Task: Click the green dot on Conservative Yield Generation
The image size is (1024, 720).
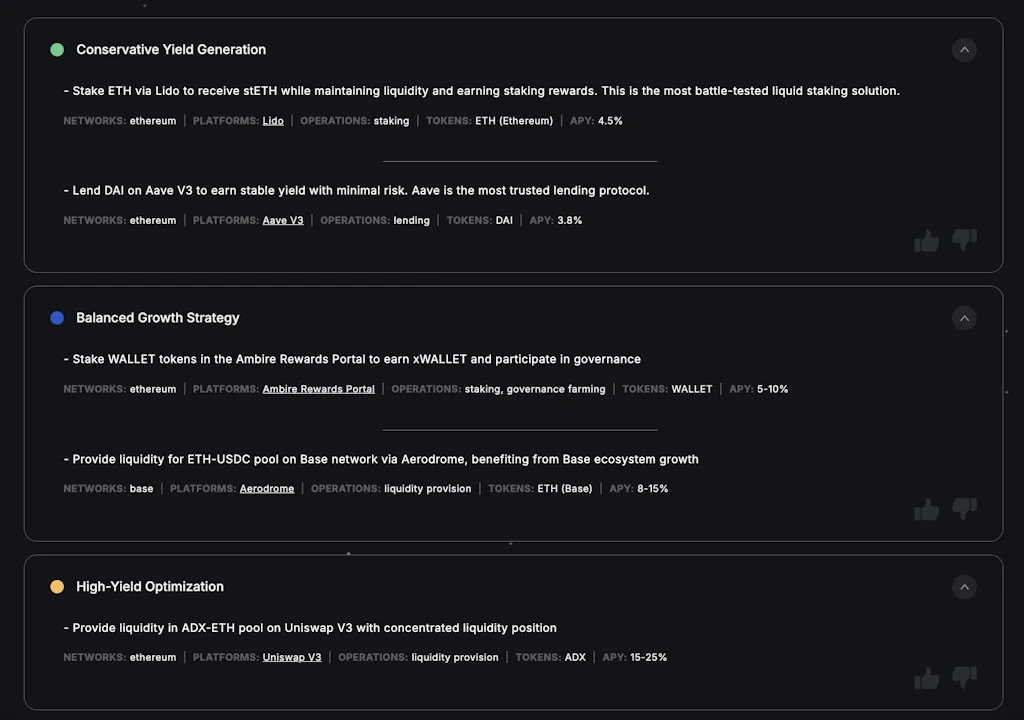Action: pyautogui.click(x=57, y=49)
